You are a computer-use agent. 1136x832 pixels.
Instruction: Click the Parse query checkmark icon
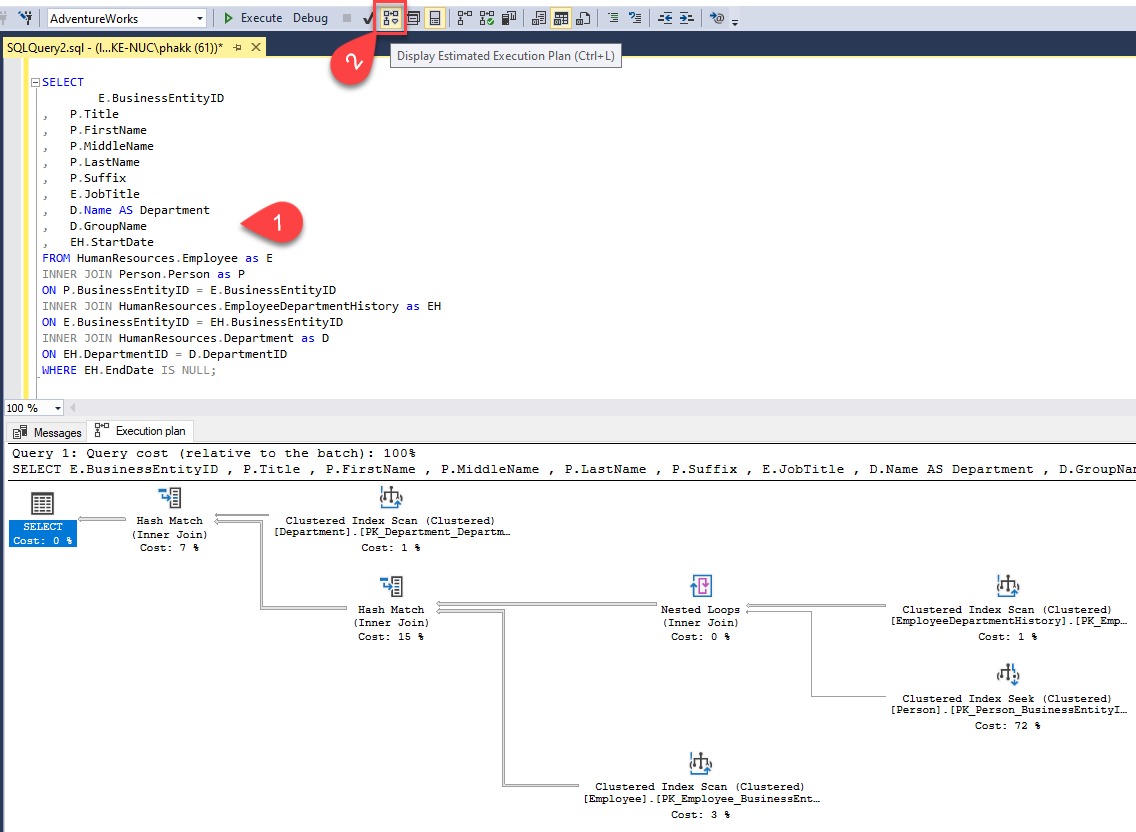tap(369, 18)
